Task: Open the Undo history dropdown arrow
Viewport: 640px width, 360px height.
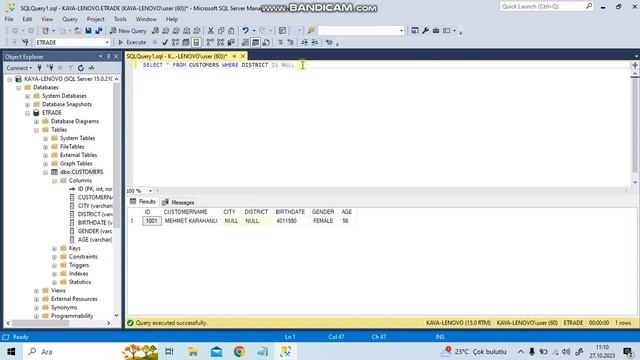Action: click(x=253, y=31)
